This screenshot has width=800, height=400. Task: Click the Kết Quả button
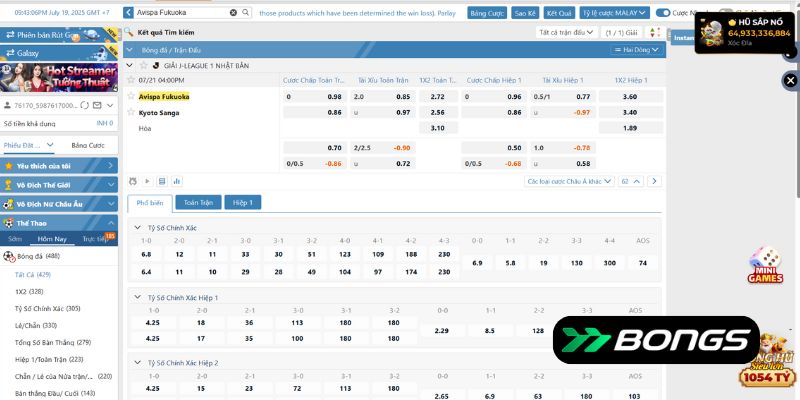(x=559, y=13)
